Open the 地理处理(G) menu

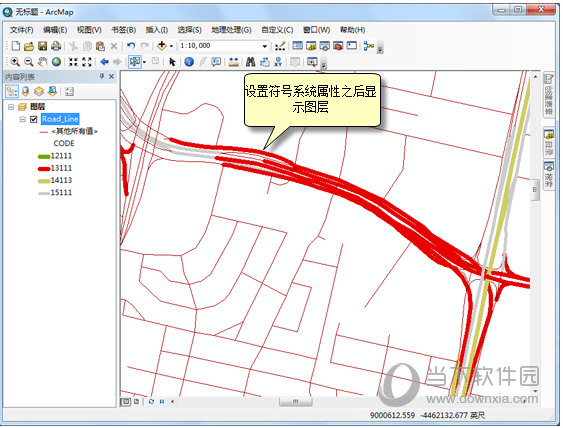point(231,30)
